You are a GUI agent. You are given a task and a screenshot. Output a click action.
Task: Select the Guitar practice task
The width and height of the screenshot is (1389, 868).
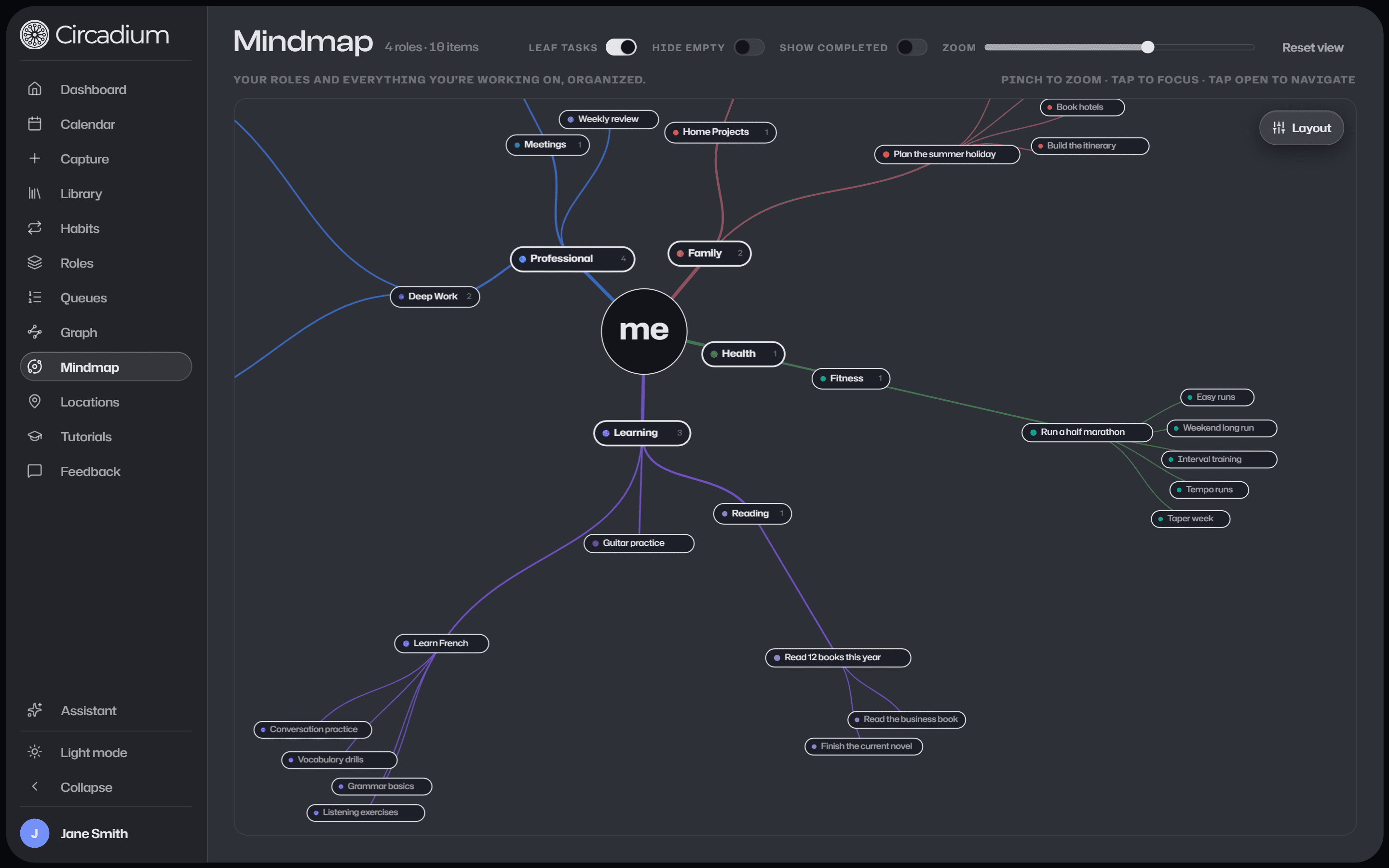(x=639, y=543)
